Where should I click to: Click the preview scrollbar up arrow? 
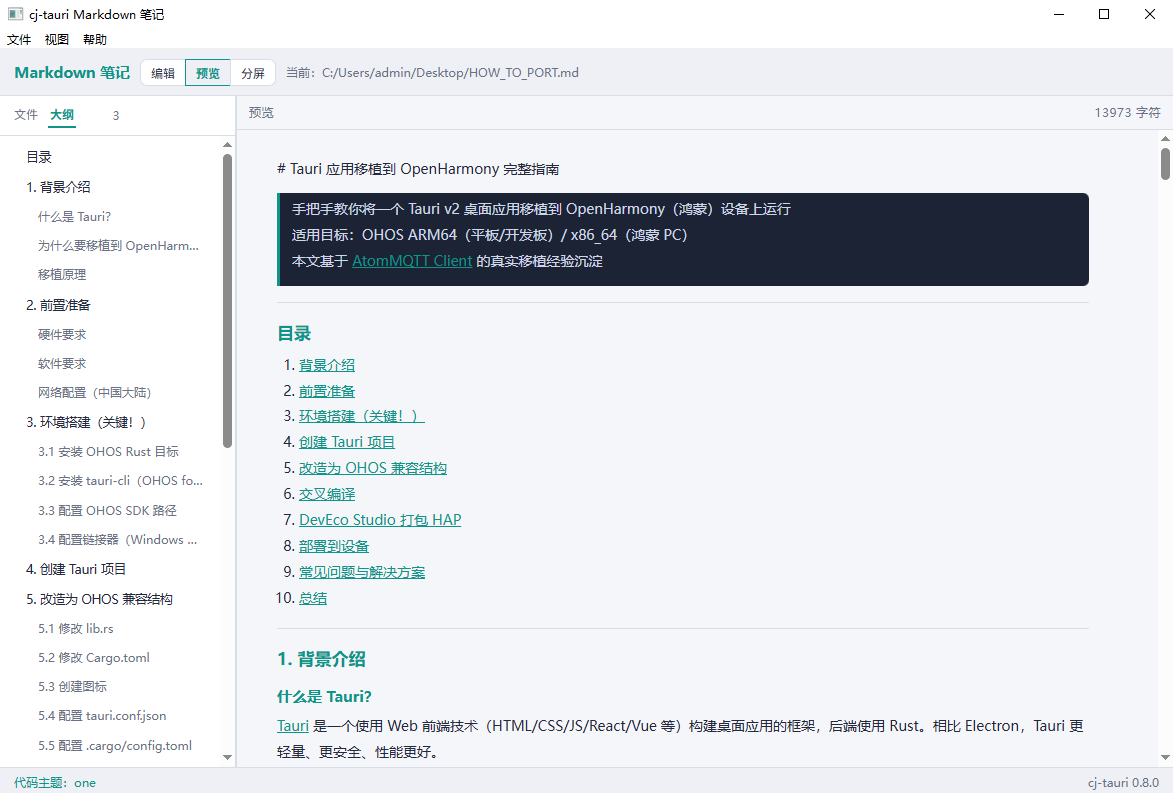tap(1165, 138)
